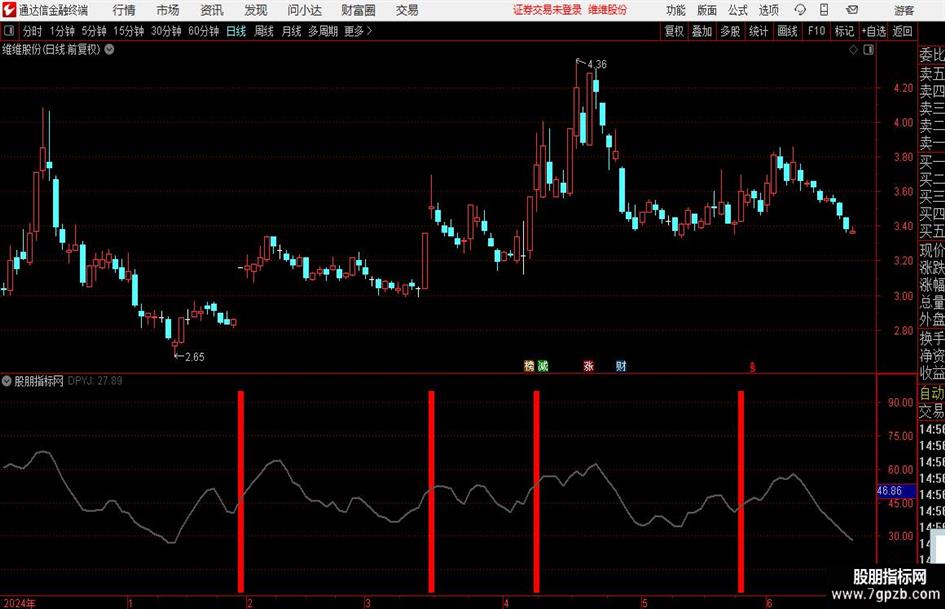The width and height of the screenshot is (945, 609).
Task: Click the 返回 back button
Action: [x=902, y=31]
